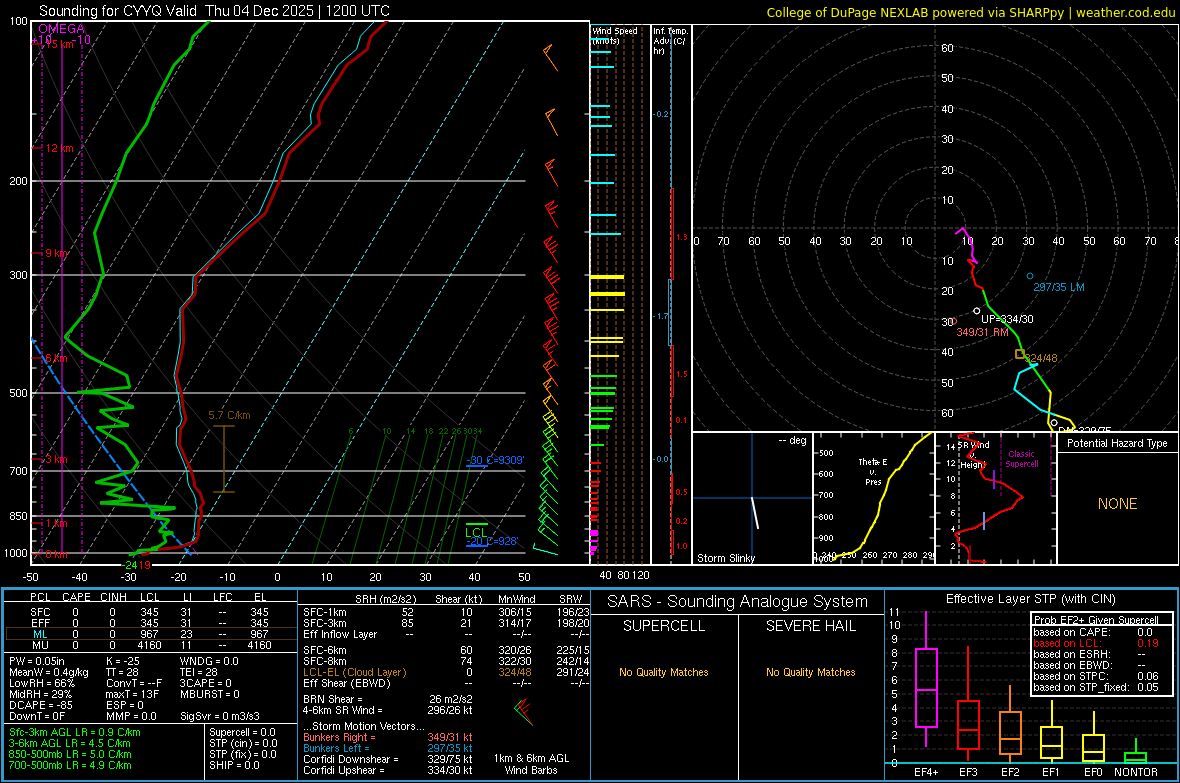
Task: Click the 'Eff Shear (EBWD)' row
Action: tap(446, 683)
